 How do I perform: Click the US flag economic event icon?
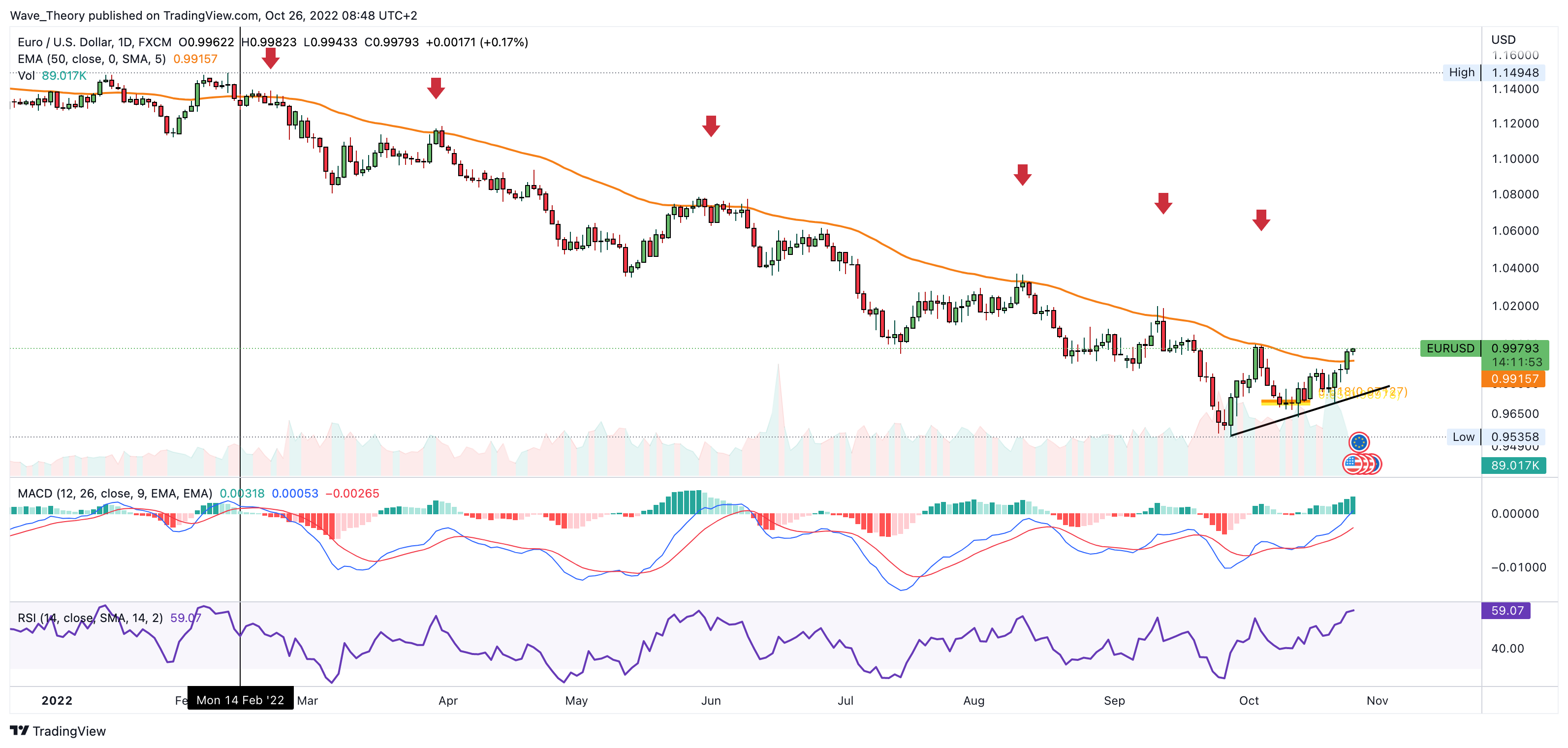tap(1352, 465)
